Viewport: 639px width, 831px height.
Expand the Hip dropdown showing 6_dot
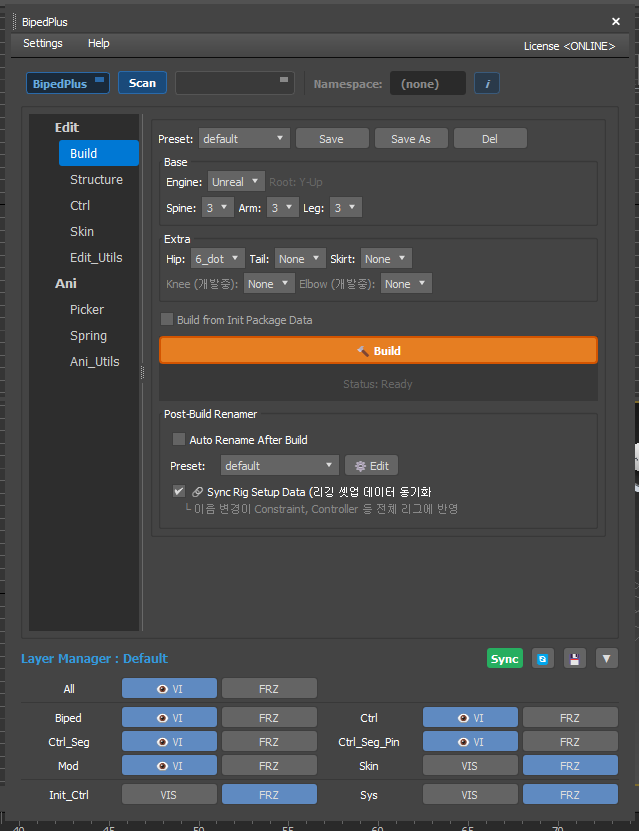216,259
